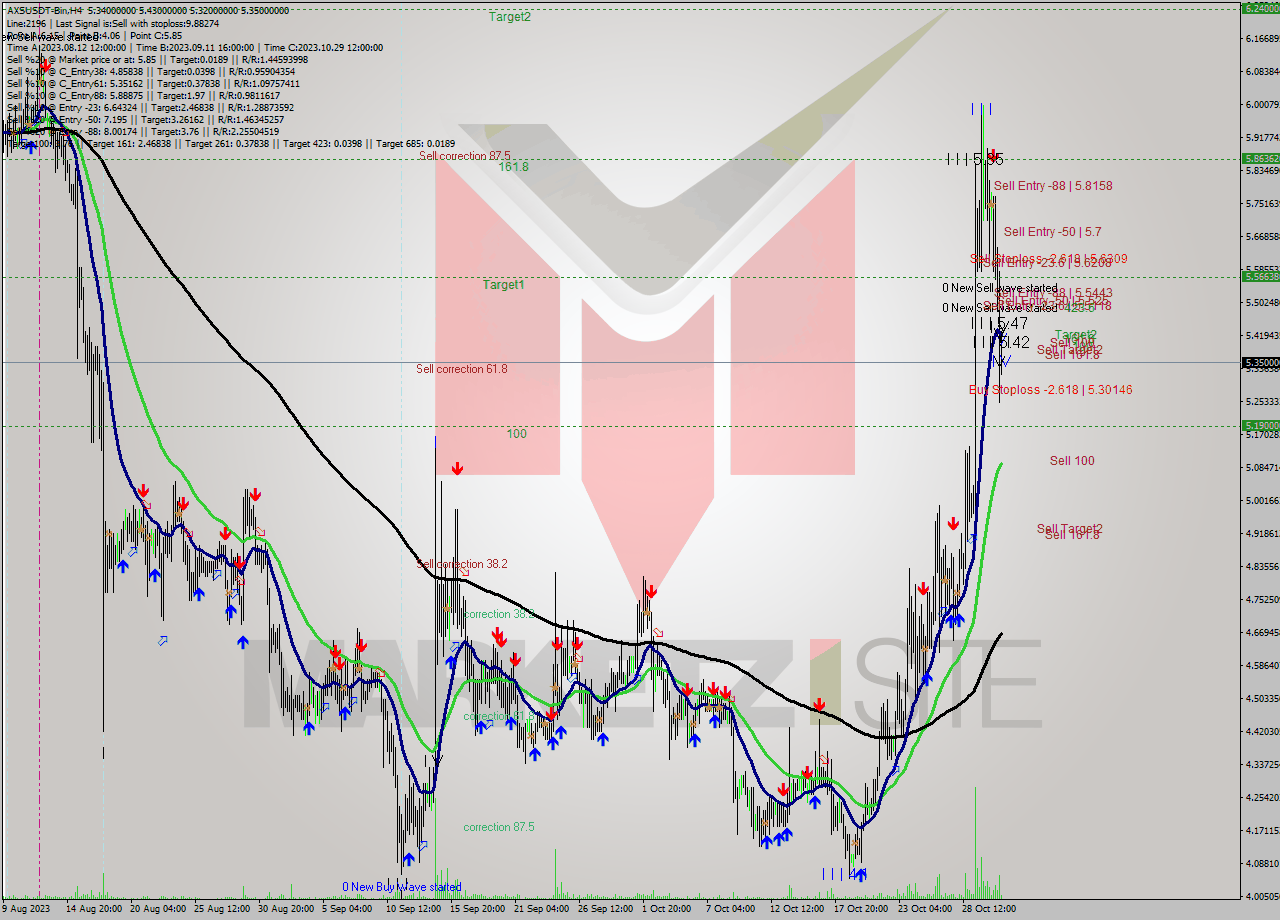1280x920 pixels.
Task: Click the Time A 2023.08.12 info line
Action: [194, 47]
